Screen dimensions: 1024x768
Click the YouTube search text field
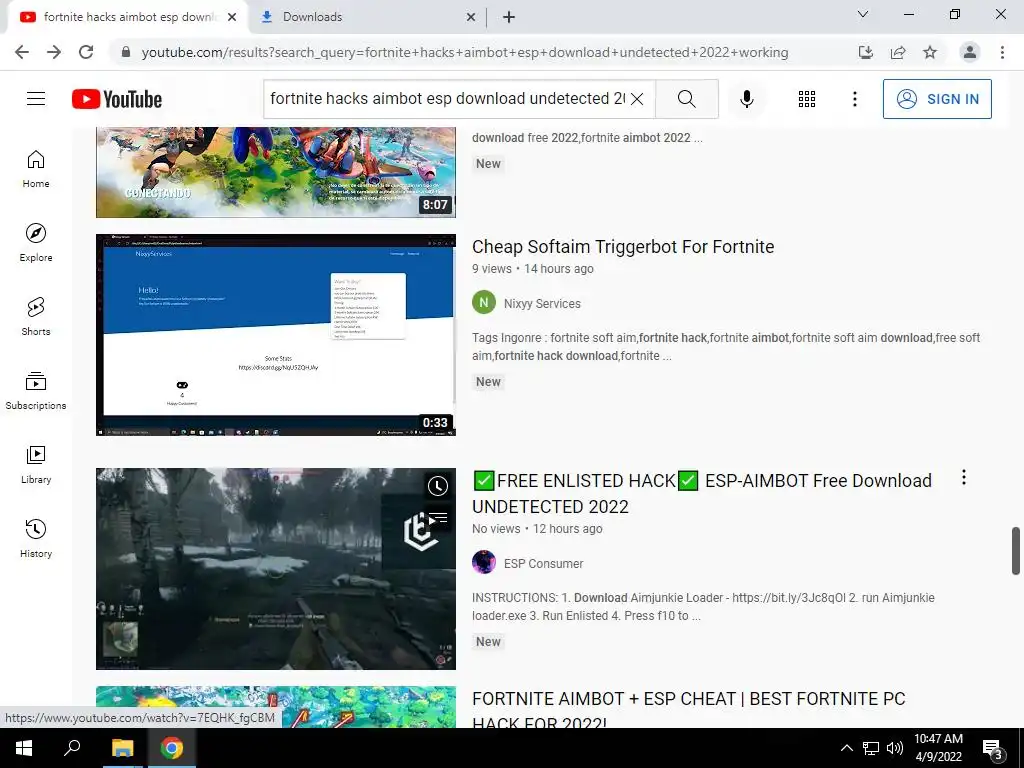click(447, 99)
